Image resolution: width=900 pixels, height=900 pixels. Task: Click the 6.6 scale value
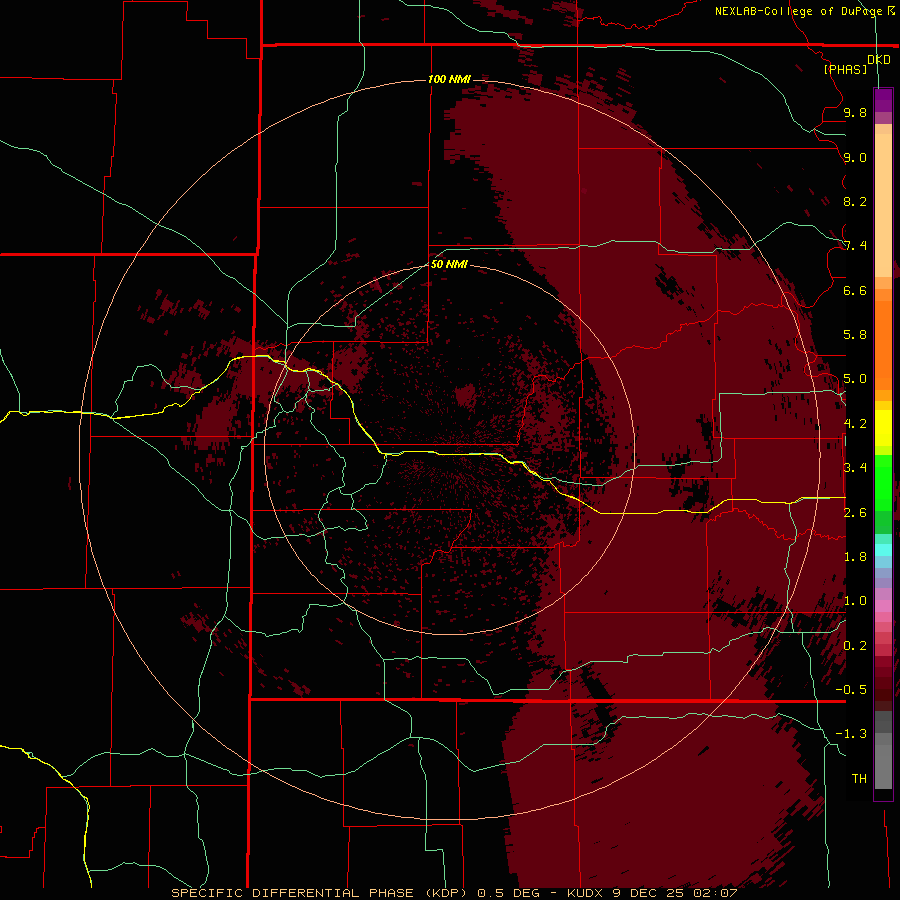855,290
